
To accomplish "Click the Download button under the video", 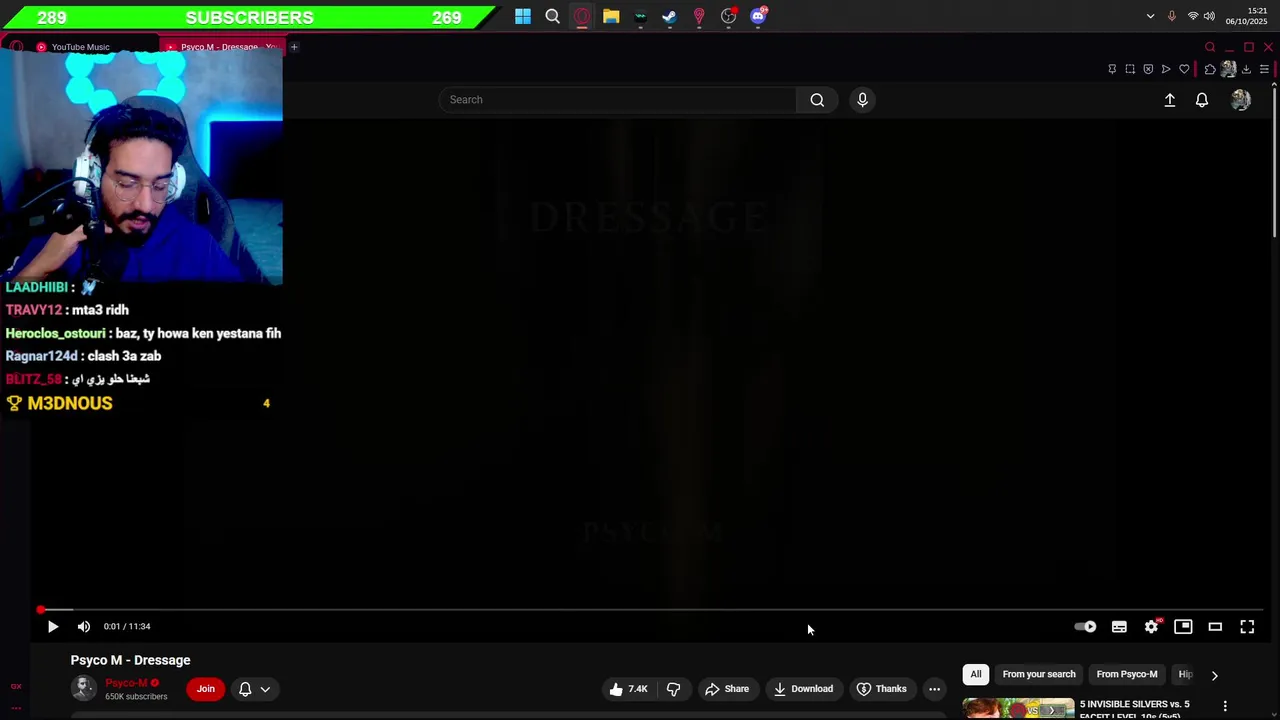I will tap(803, 689).
